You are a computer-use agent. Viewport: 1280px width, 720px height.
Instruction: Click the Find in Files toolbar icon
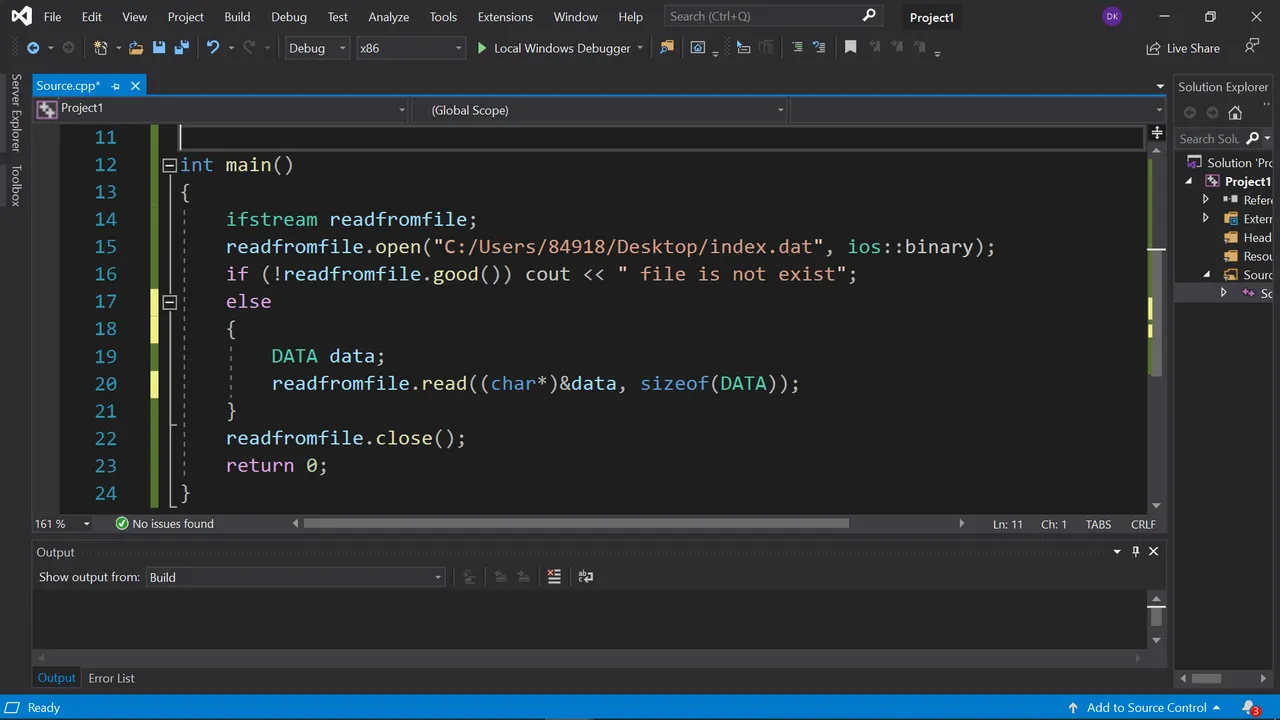(667, 48)
